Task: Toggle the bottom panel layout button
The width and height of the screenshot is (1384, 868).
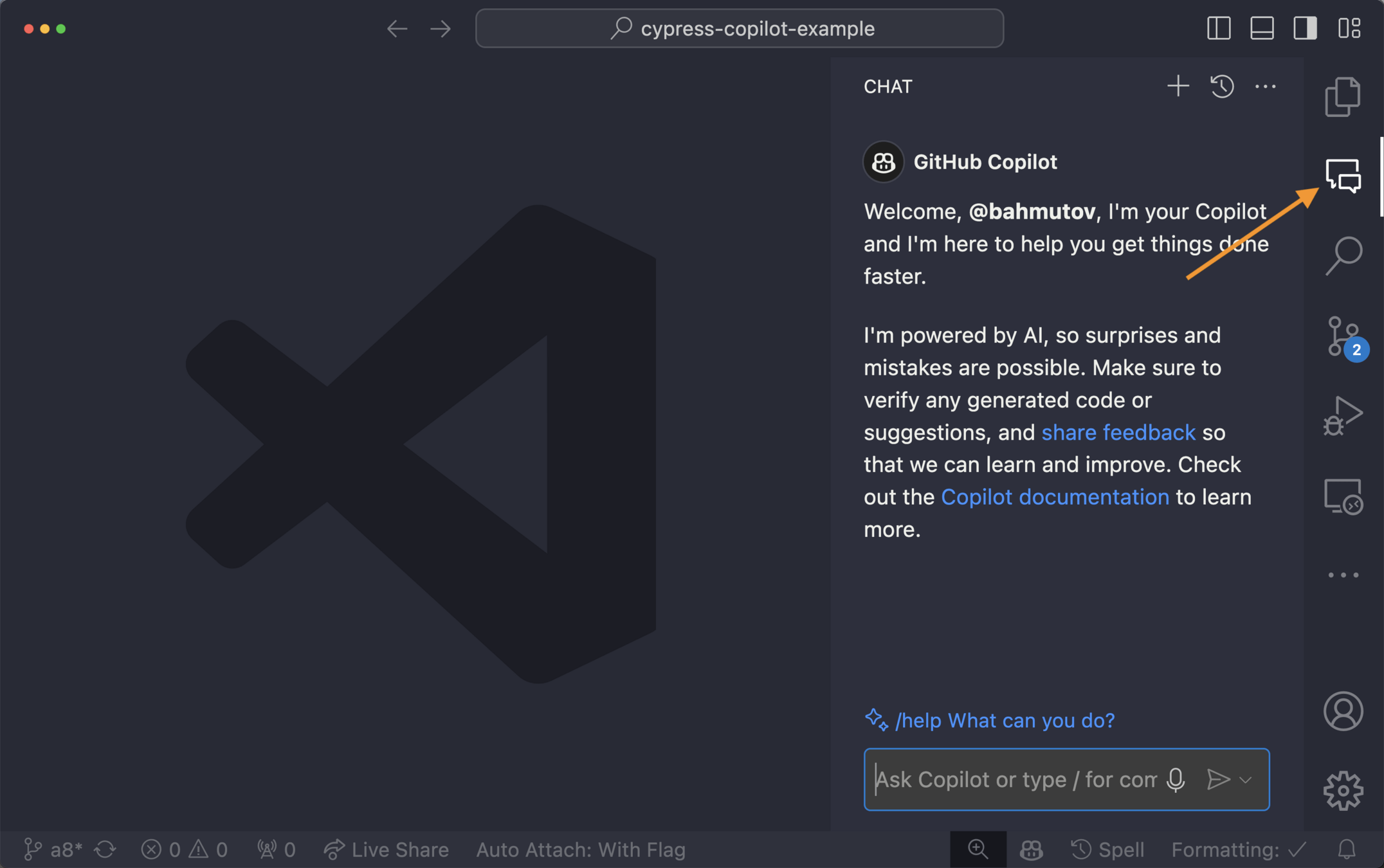Action: pos(1262,28)
